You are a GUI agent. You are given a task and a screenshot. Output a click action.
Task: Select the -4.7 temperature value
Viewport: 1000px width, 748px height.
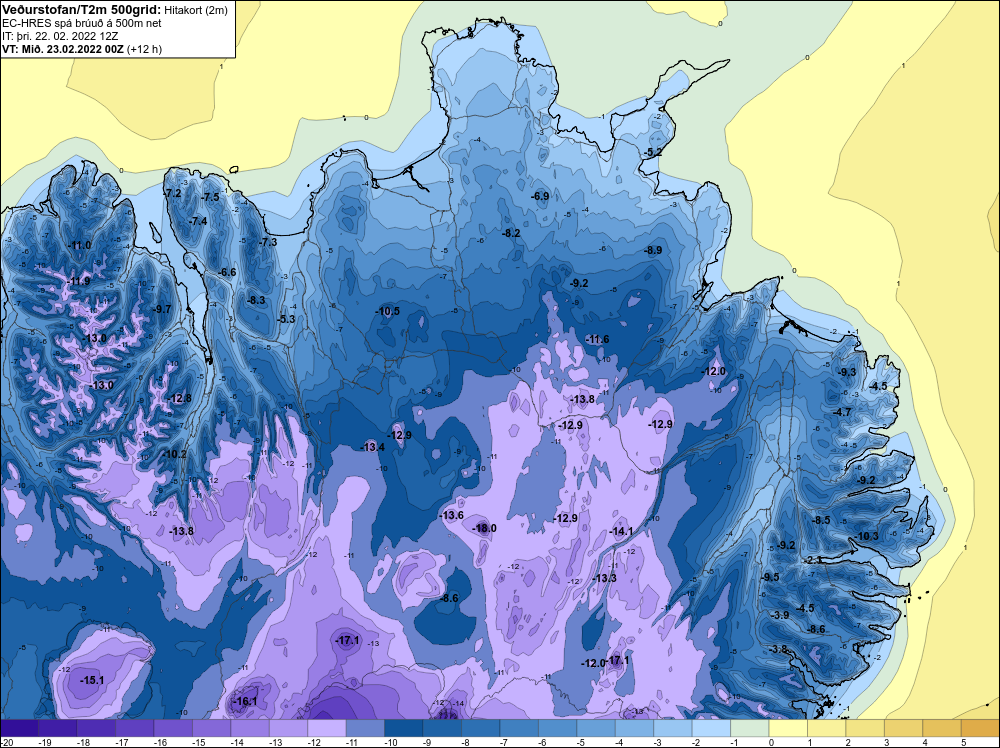[842, 413]
